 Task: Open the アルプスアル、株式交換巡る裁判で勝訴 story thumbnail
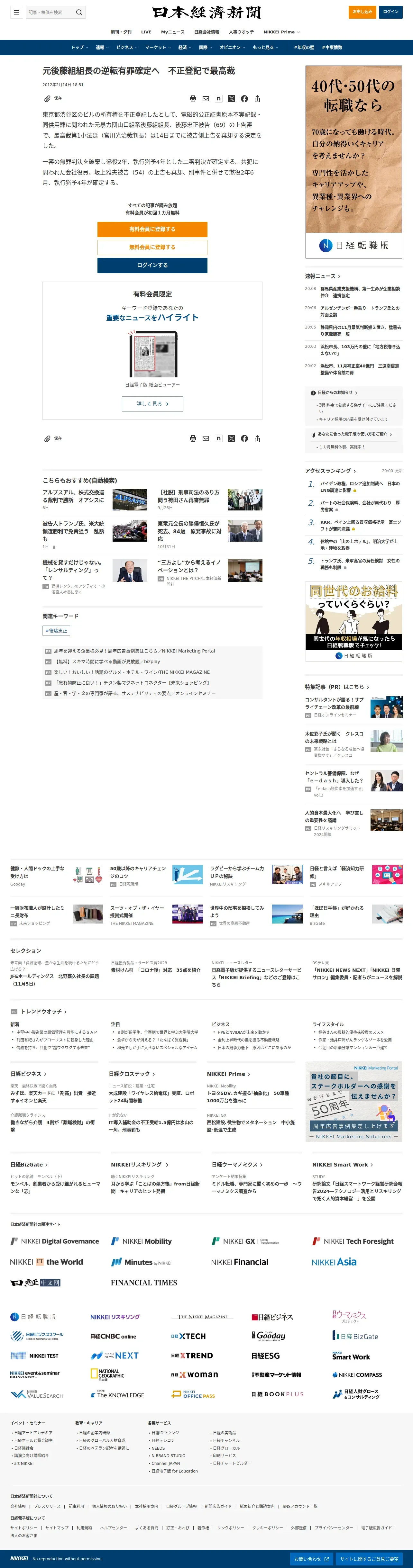[x=130, y=499]
